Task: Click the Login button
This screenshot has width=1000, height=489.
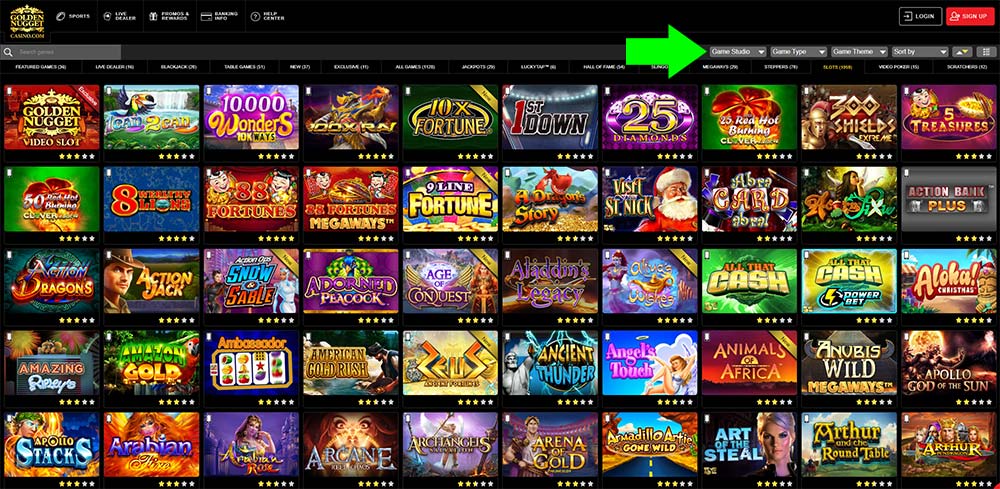Action: [x=920, y=17]
